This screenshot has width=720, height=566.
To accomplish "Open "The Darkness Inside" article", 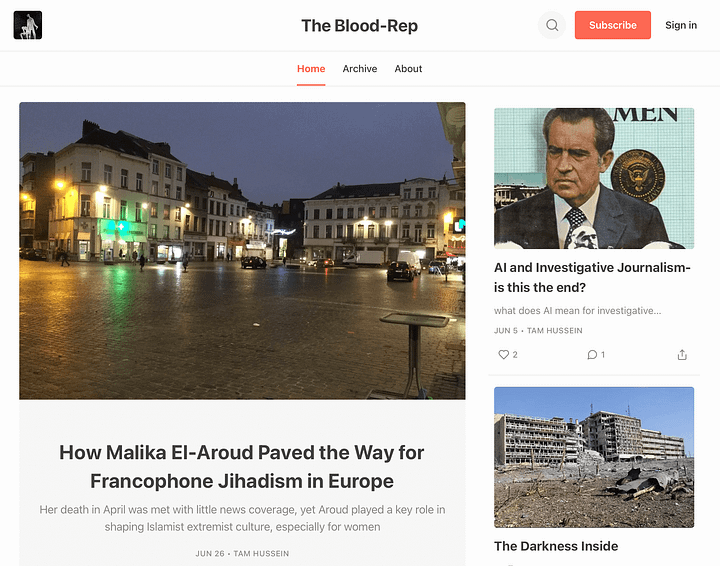I will (556, 546).
